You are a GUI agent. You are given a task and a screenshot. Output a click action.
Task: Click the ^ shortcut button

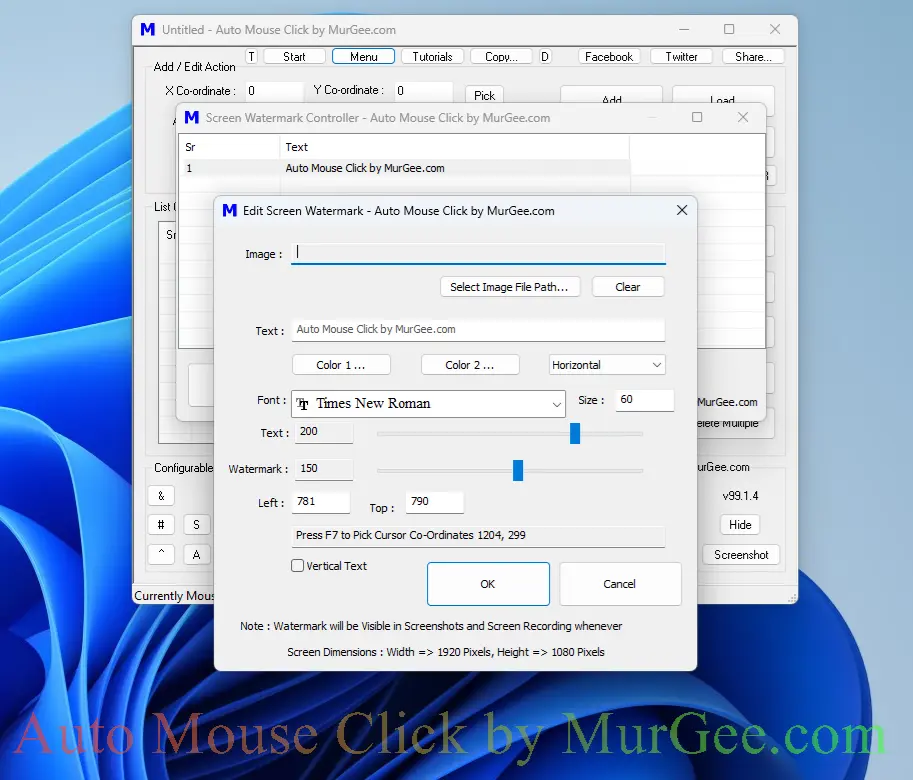point(161,554)
